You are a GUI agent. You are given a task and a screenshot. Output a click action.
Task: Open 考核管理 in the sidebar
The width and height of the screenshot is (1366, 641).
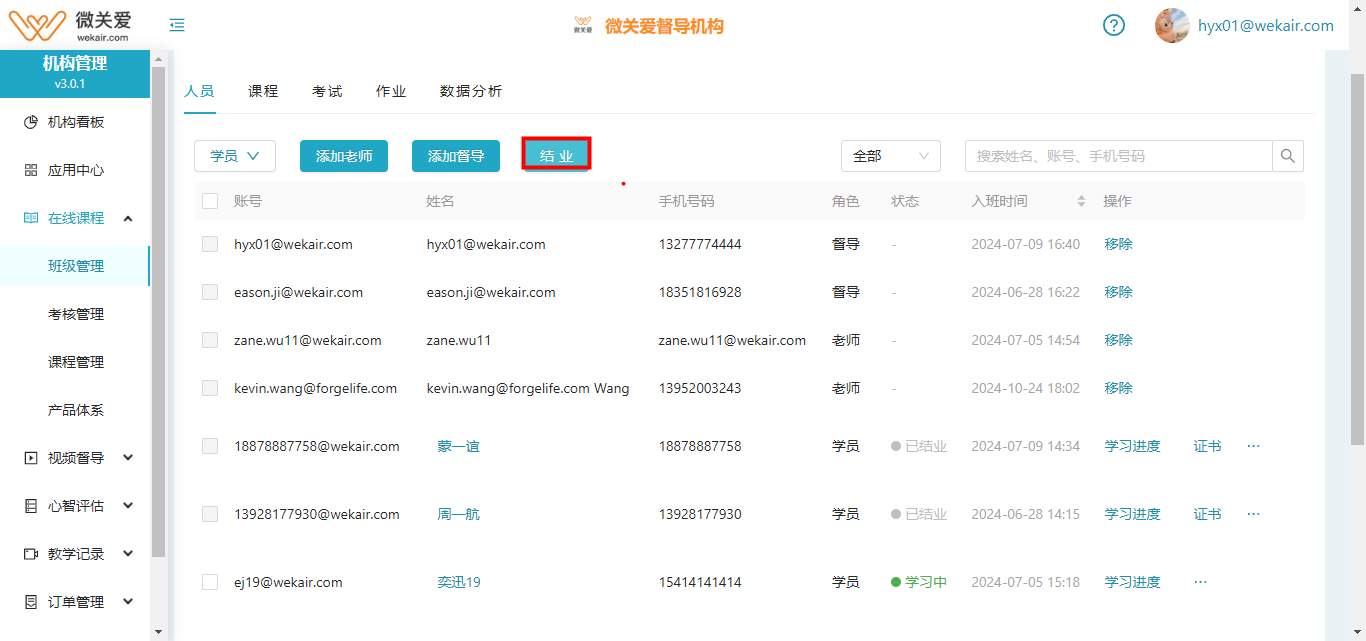[x=75, y=314]
